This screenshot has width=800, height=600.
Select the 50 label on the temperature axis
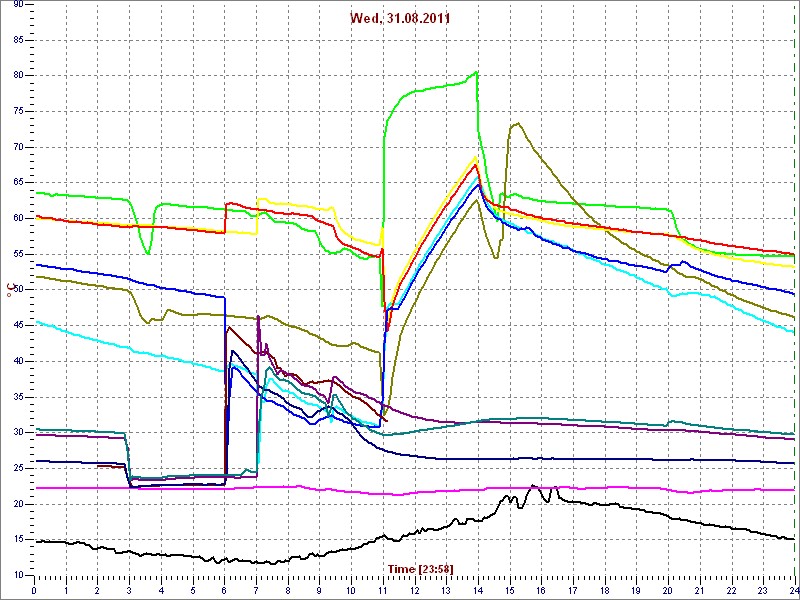click(x=18, y=290)
